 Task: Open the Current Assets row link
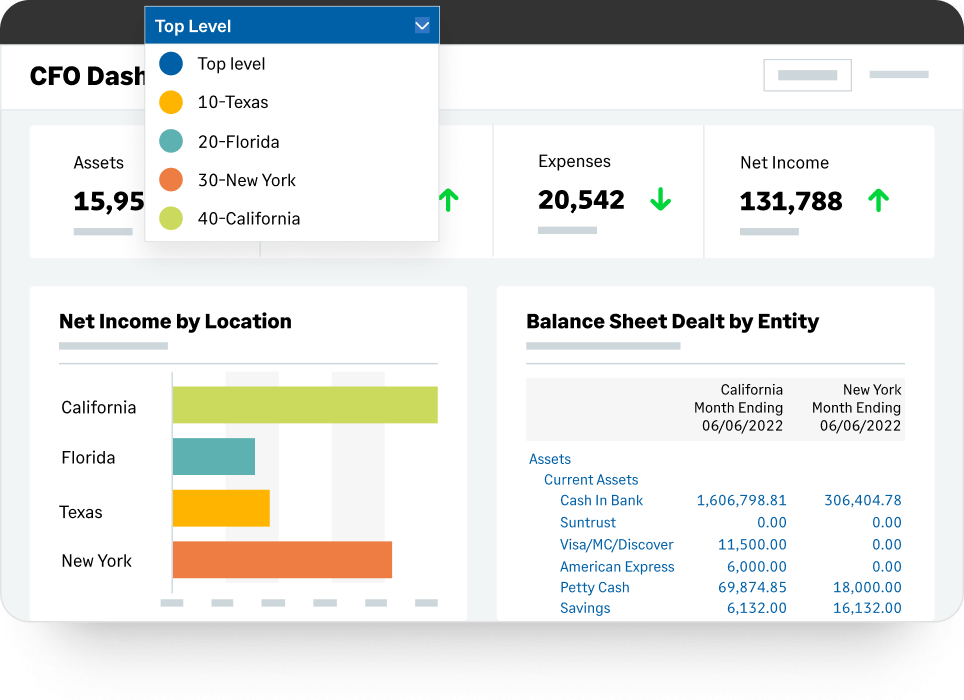tap(591, 480)
